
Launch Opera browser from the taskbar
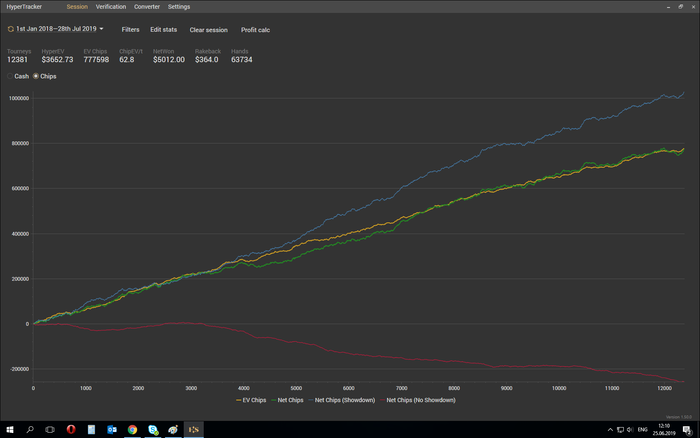point(71,430)
